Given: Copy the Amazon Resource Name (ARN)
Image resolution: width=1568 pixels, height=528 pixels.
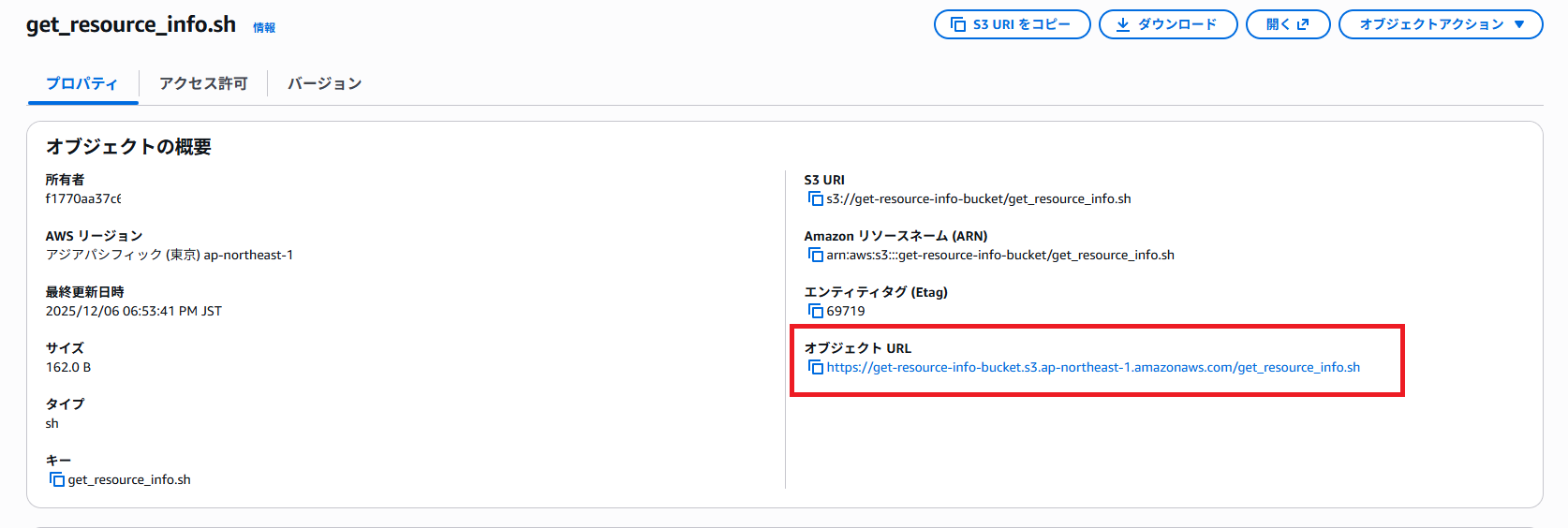Looking at the screenshot, I should pyautogui.click(x=815, y=255).
